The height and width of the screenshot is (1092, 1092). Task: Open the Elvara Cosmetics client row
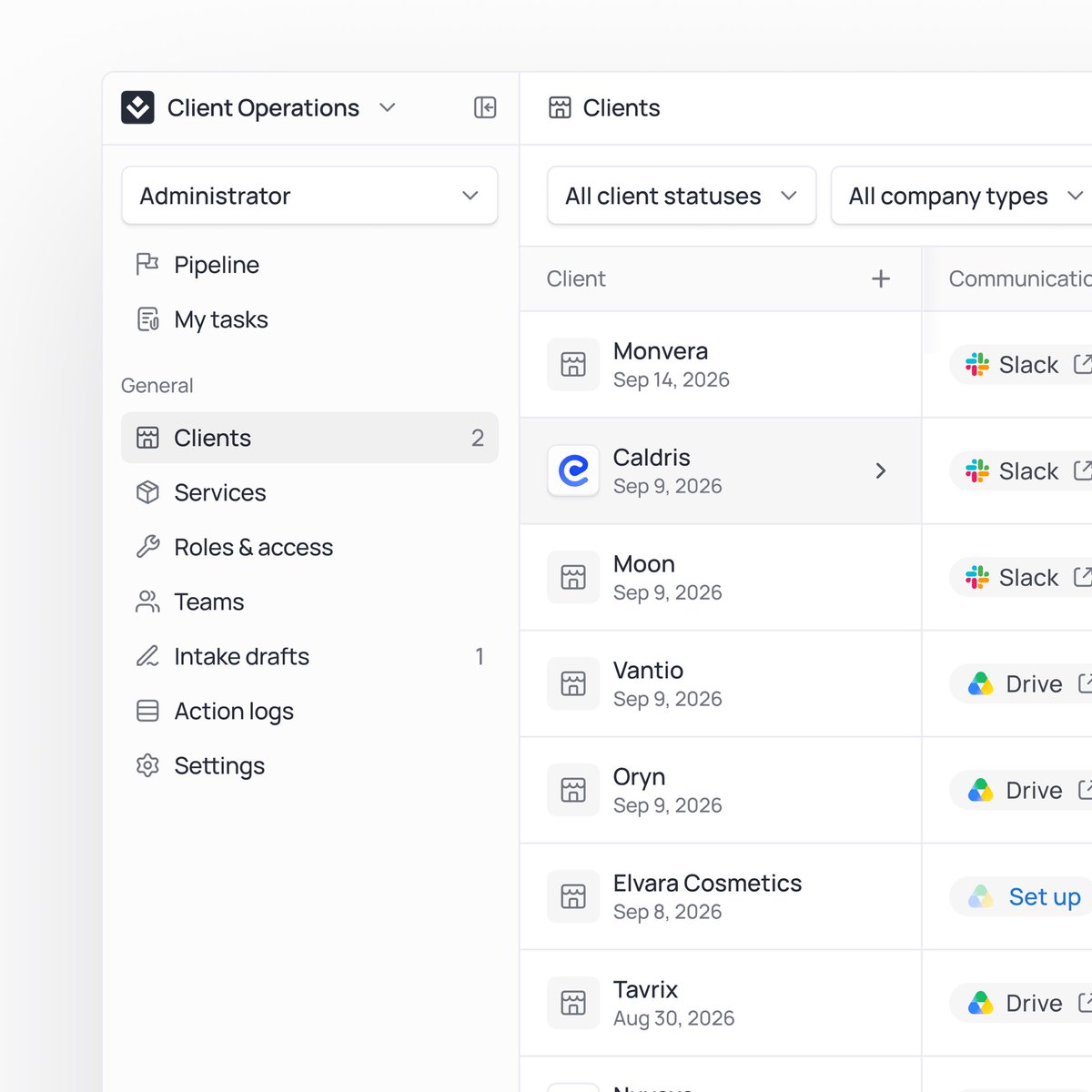[721, 897]
